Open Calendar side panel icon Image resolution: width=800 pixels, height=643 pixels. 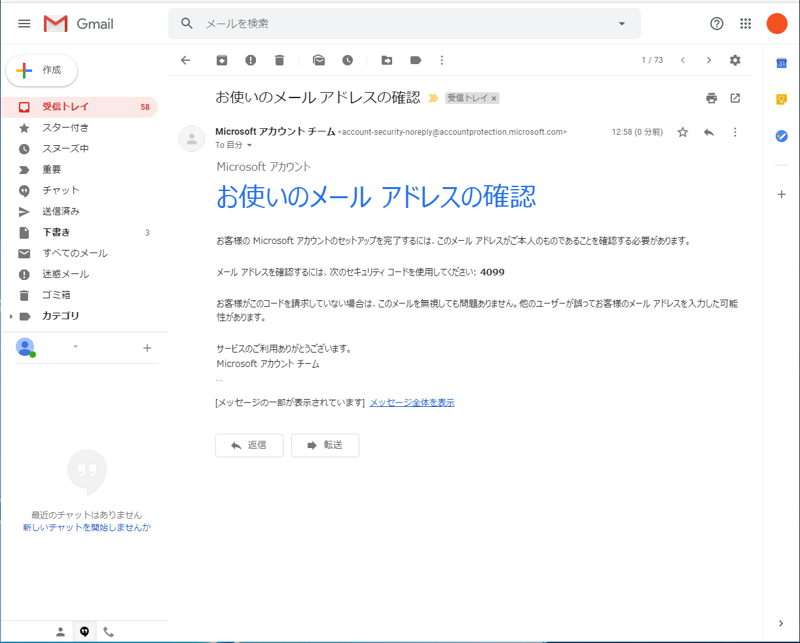point(781,63)
